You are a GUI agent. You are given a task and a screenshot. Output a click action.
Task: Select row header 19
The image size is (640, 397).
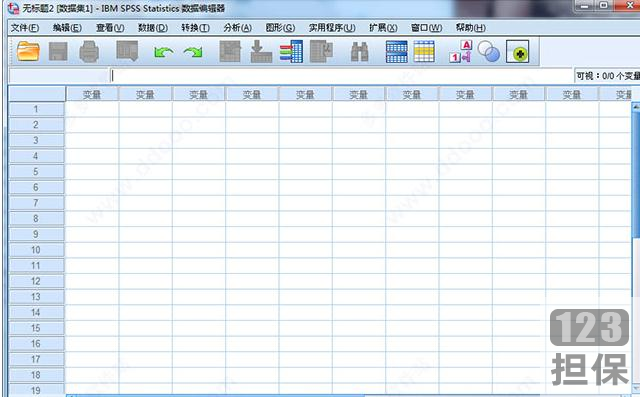[36, 390]
